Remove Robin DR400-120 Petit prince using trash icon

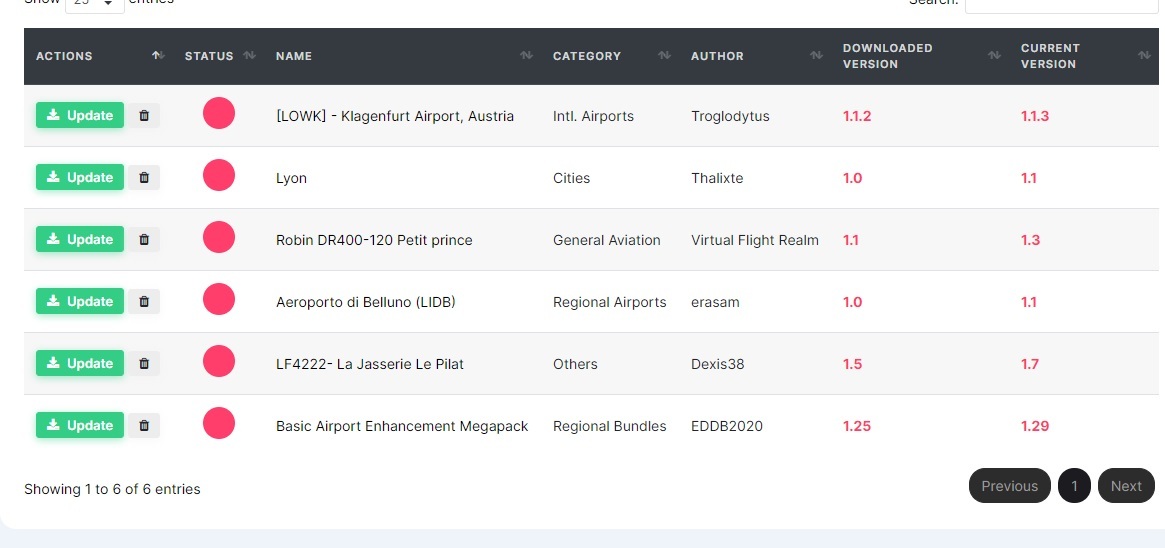click(144, 240)
